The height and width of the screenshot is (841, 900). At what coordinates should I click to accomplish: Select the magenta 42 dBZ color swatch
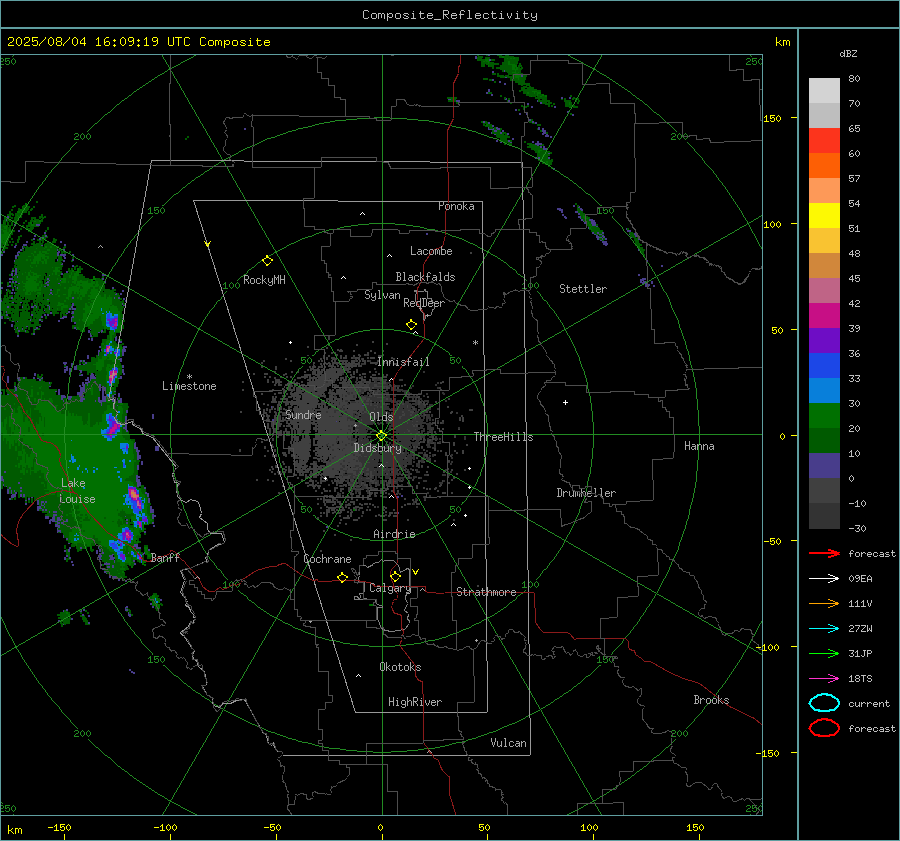tap(824, 316)
